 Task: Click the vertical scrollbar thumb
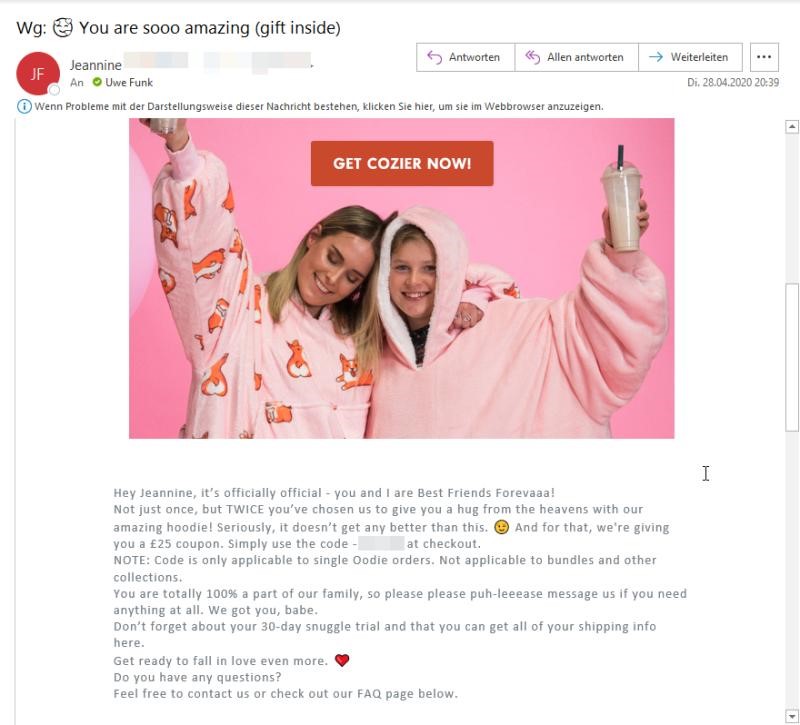[791, 357]
